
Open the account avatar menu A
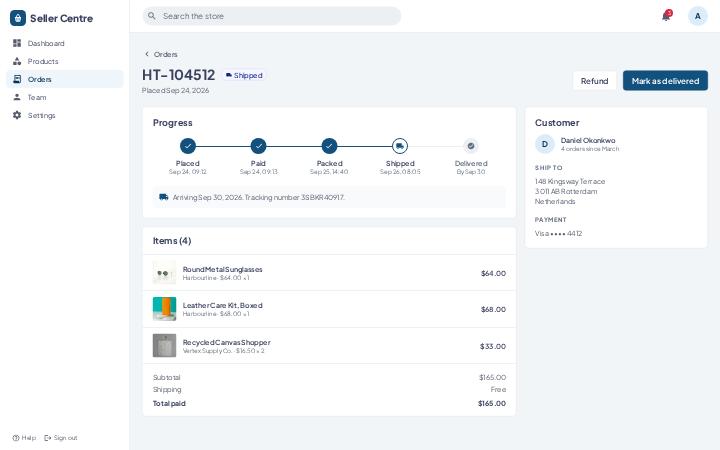pos(698,16)
